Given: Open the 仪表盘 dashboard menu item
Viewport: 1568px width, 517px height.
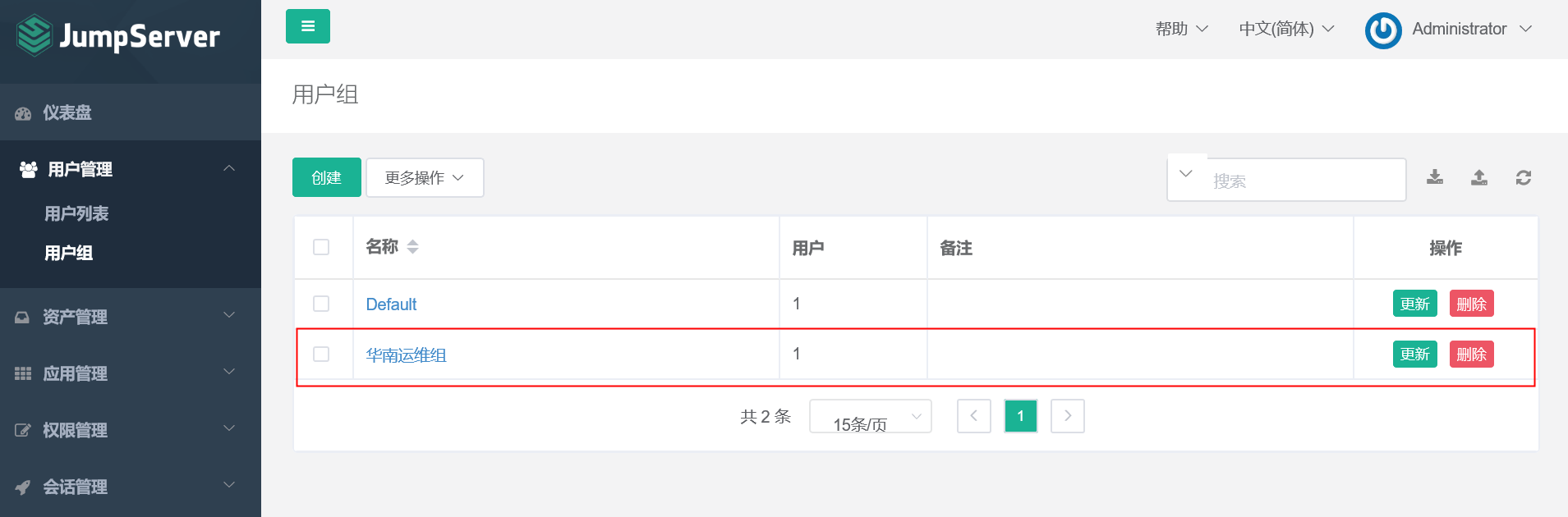Looking at the screenshot, I should (x=67, y=112).
